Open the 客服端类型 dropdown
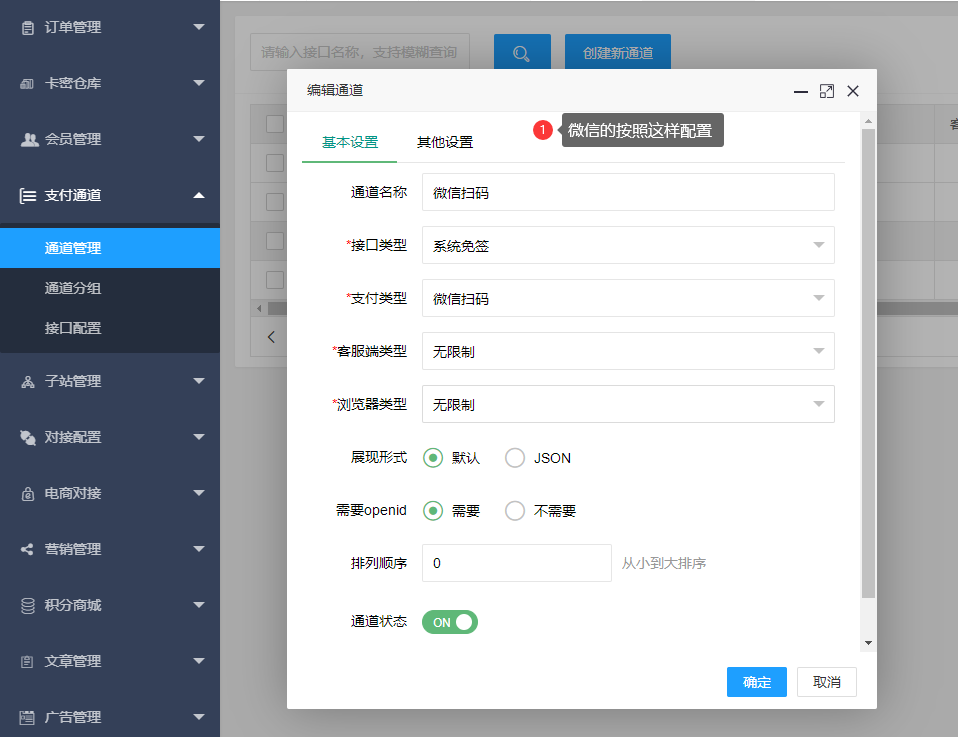 tap(628, 351)
